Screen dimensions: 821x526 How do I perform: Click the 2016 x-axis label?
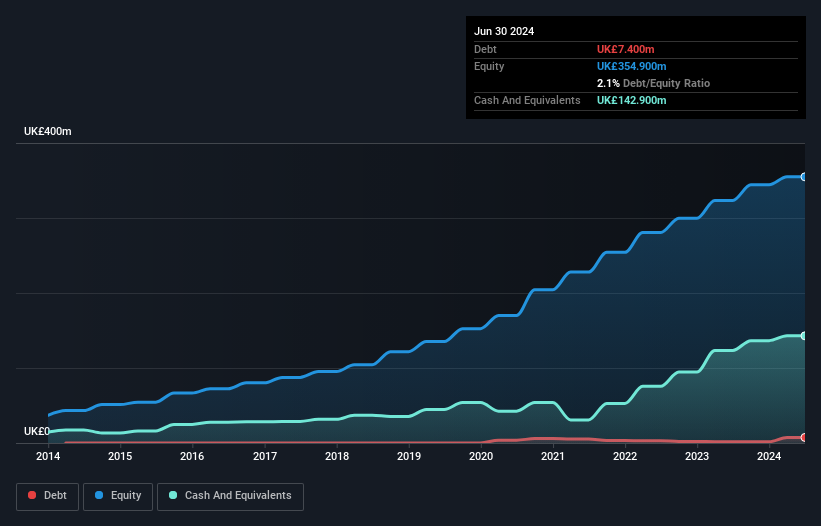click(192, 456)
